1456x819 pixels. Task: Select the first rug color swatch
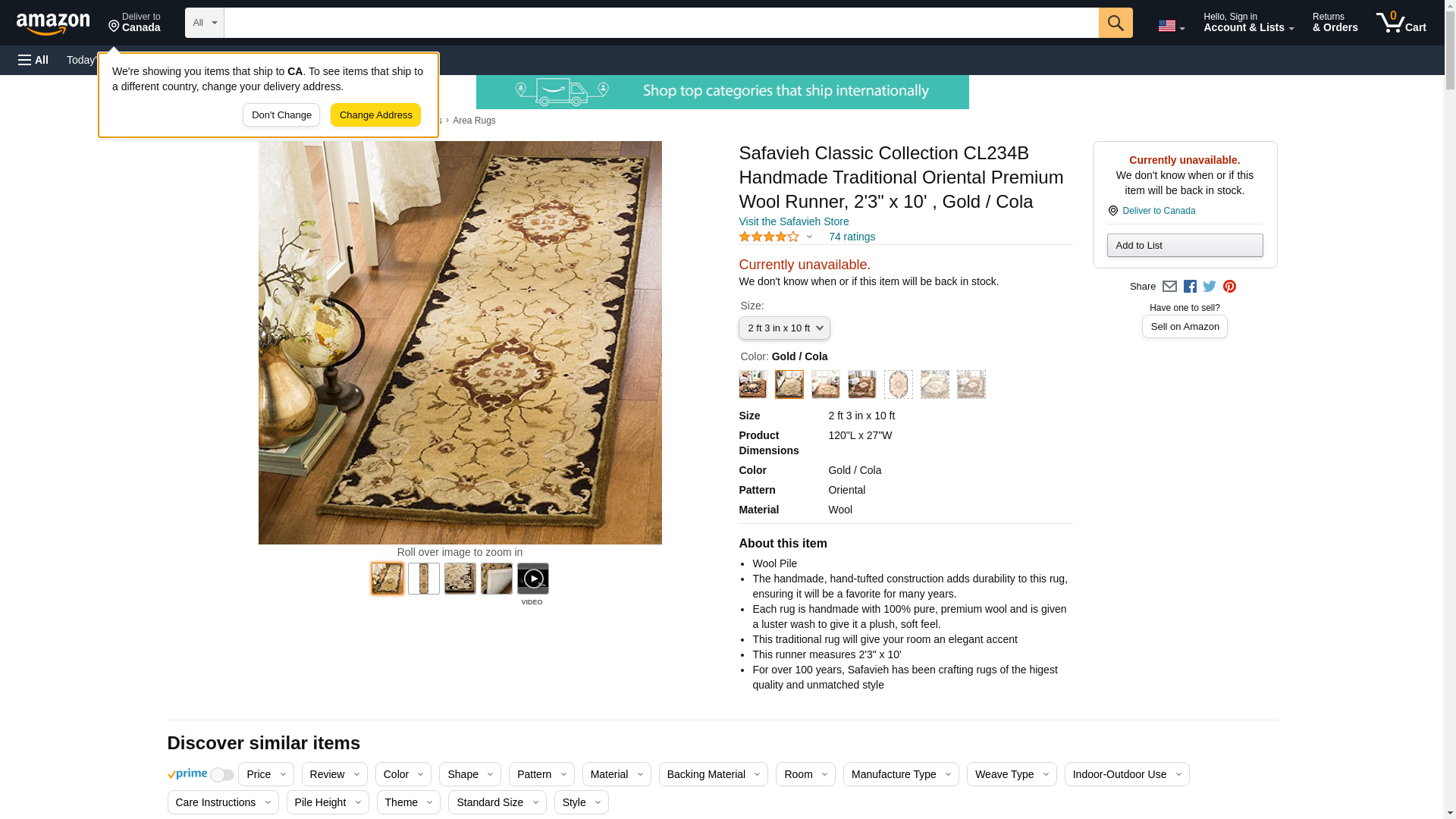coord(753,384)
